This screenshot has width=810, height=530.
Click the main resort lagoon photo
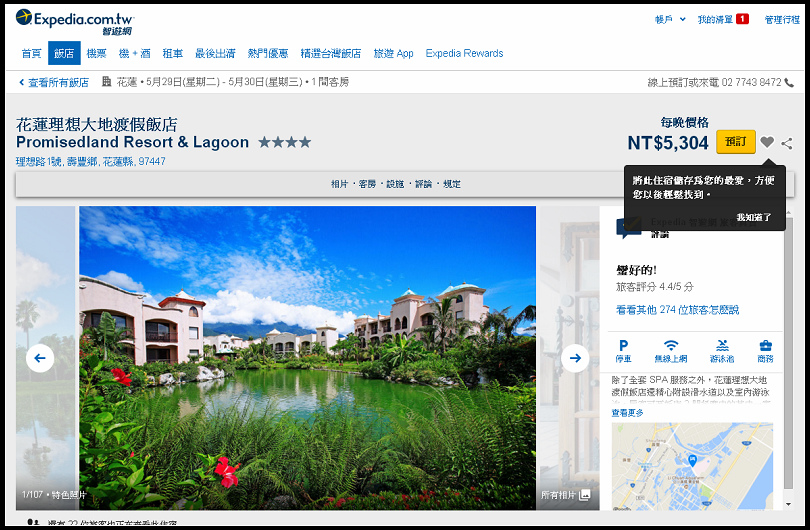[307, 357]
